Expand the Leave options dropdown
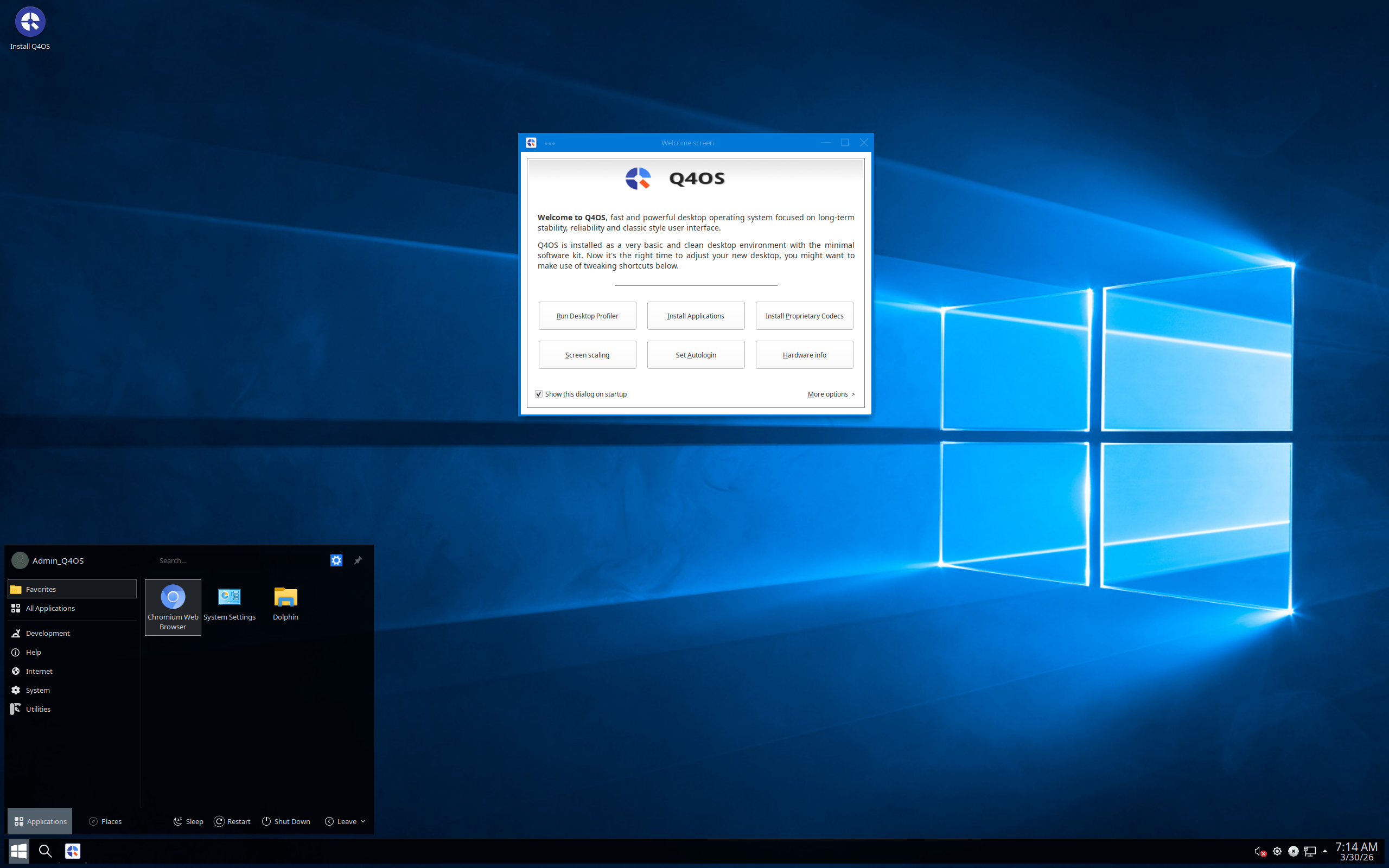 coord(346,821)
